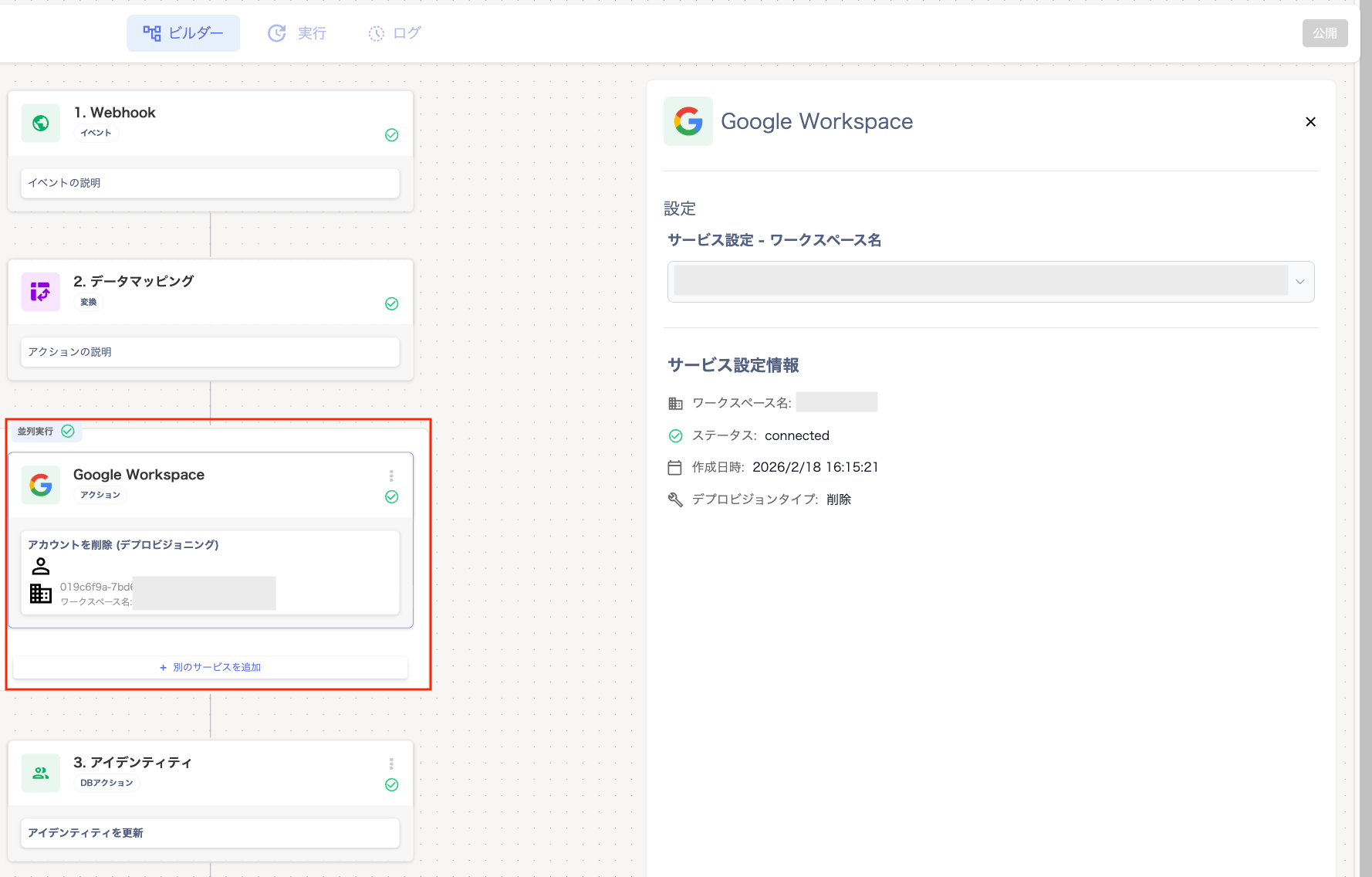The image size is (1372, 877).
Task: Click the データマッピング purple icon
Action: tap(41, 292)
